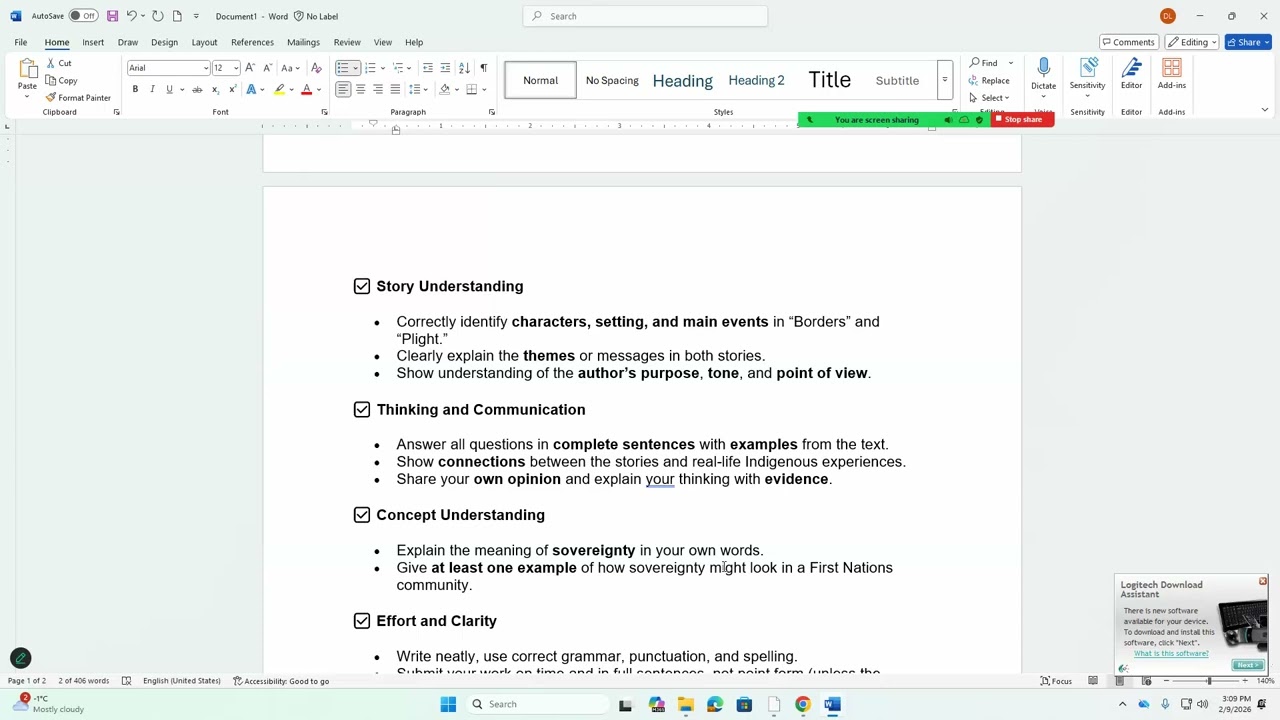Click the word count in status bar
This screenshot has height=720, width=1280.
[x=84, y=681]
